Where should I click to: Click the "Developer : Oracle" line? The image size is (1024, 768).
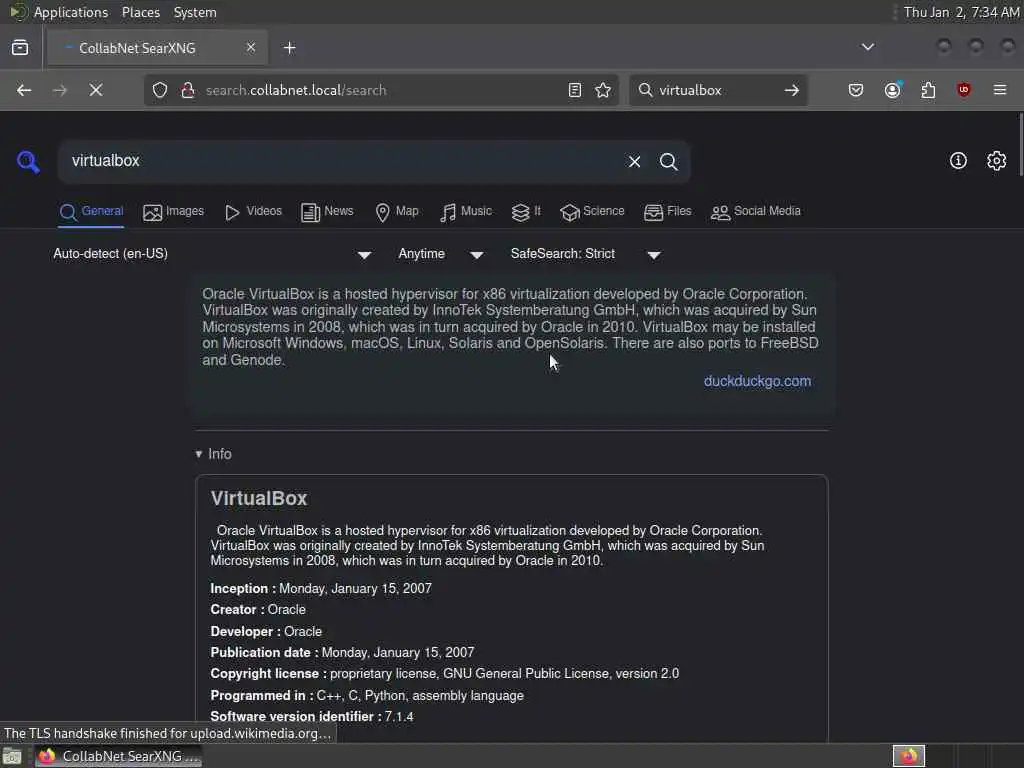tap(266, 632)
